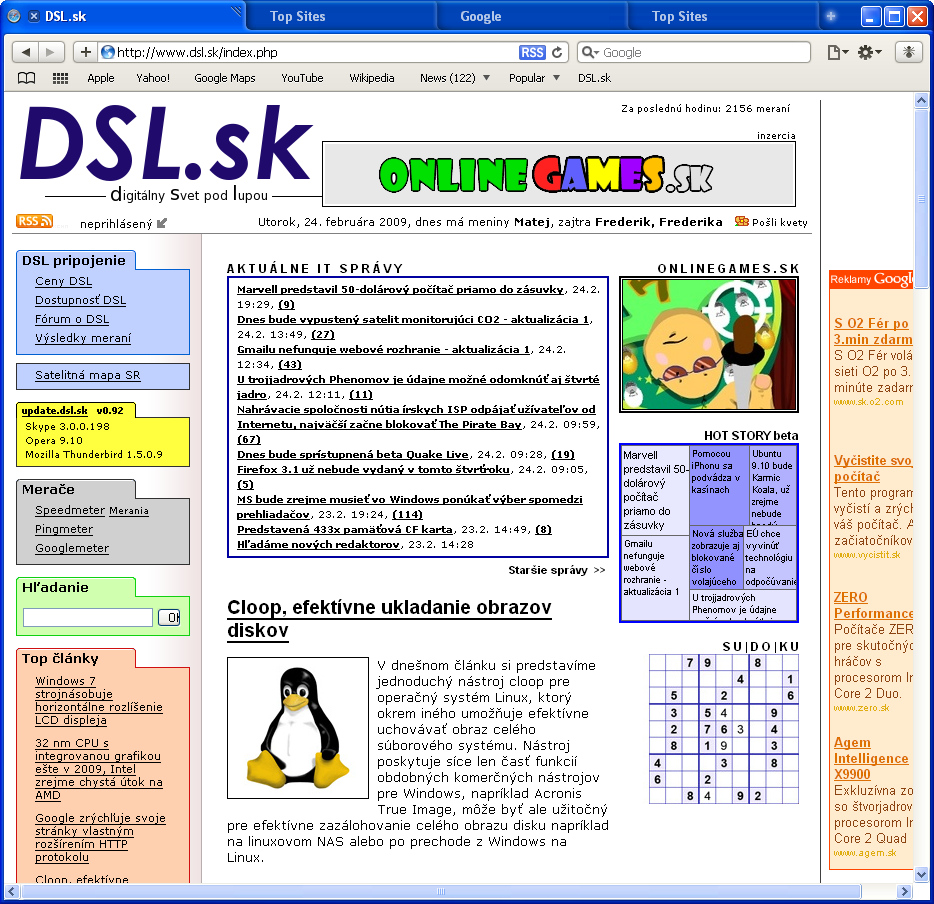This screenshot has width=934, height=904.
Task: Click the login arrow icon next to neprihlásený
Action: click(162, 223)
